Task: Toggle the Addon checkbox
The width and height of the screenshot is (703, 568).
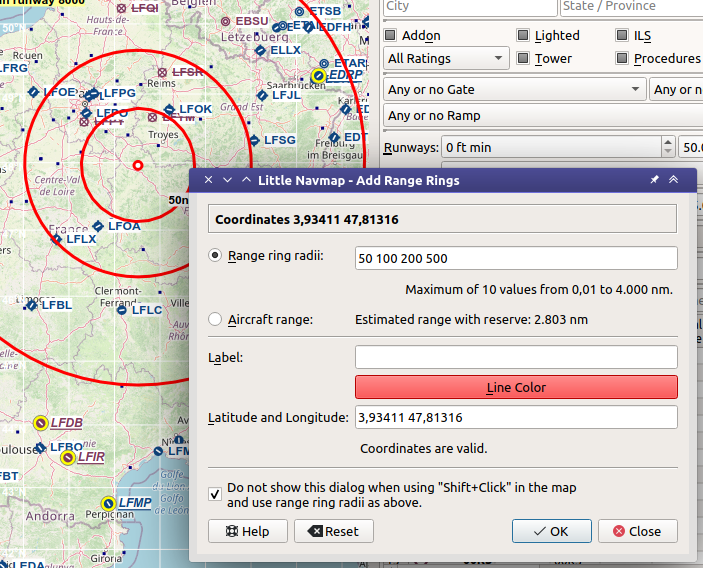Action: [391, 35]
